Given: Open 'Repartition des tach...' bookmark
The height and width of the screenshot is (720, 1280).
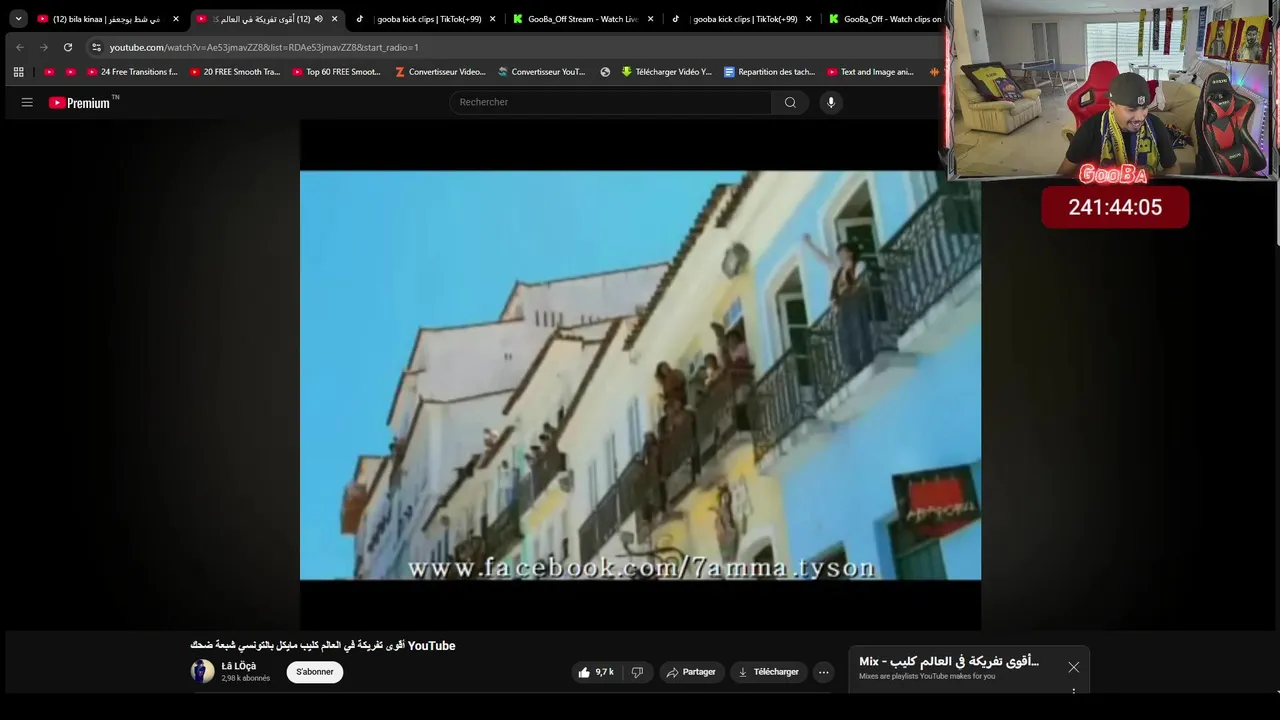Looking at the screenshot, I should (x=770, y=72).
